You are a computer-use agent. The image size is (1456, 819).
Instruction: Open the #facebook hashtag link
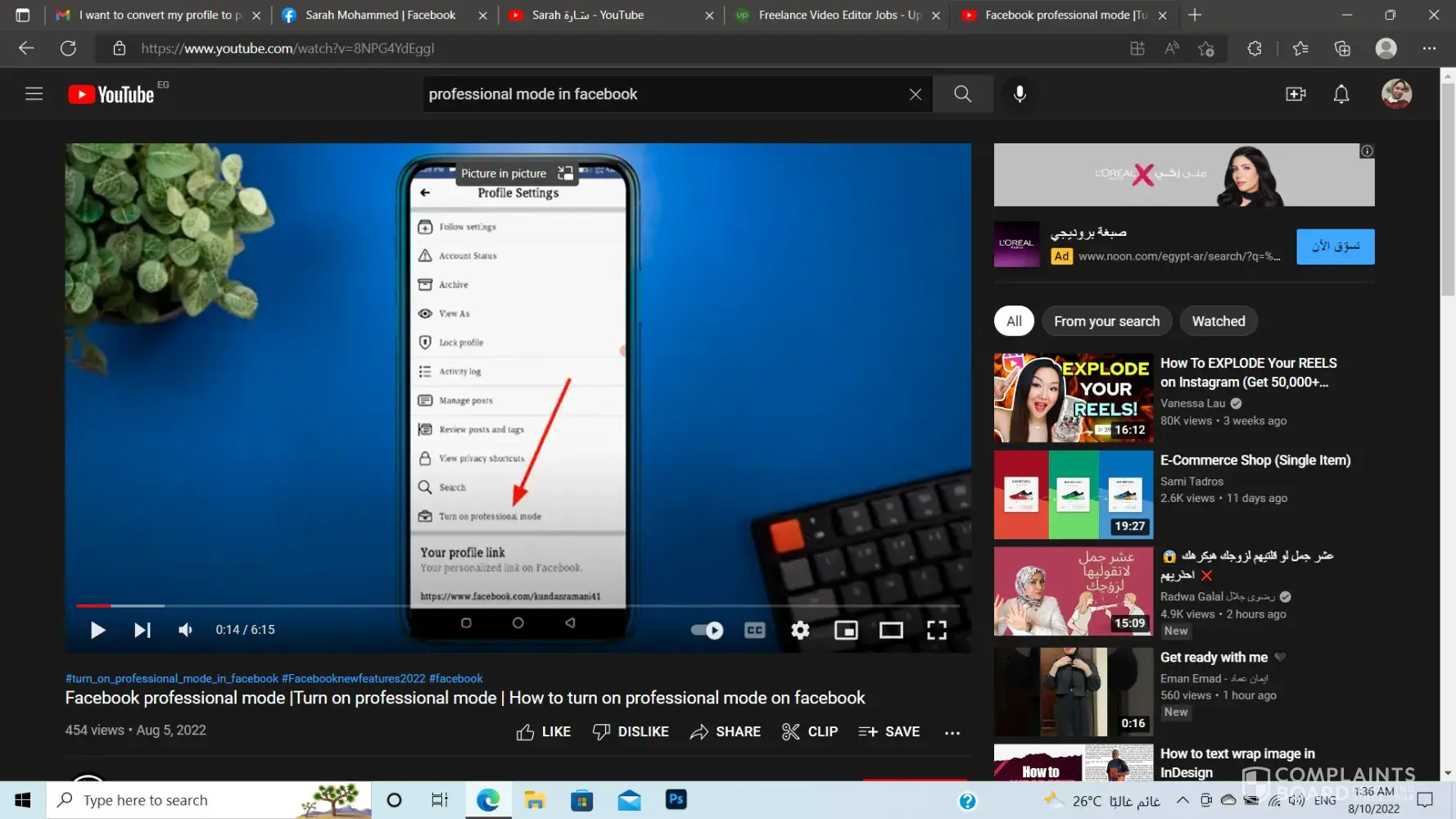click(x=455, y=678)
